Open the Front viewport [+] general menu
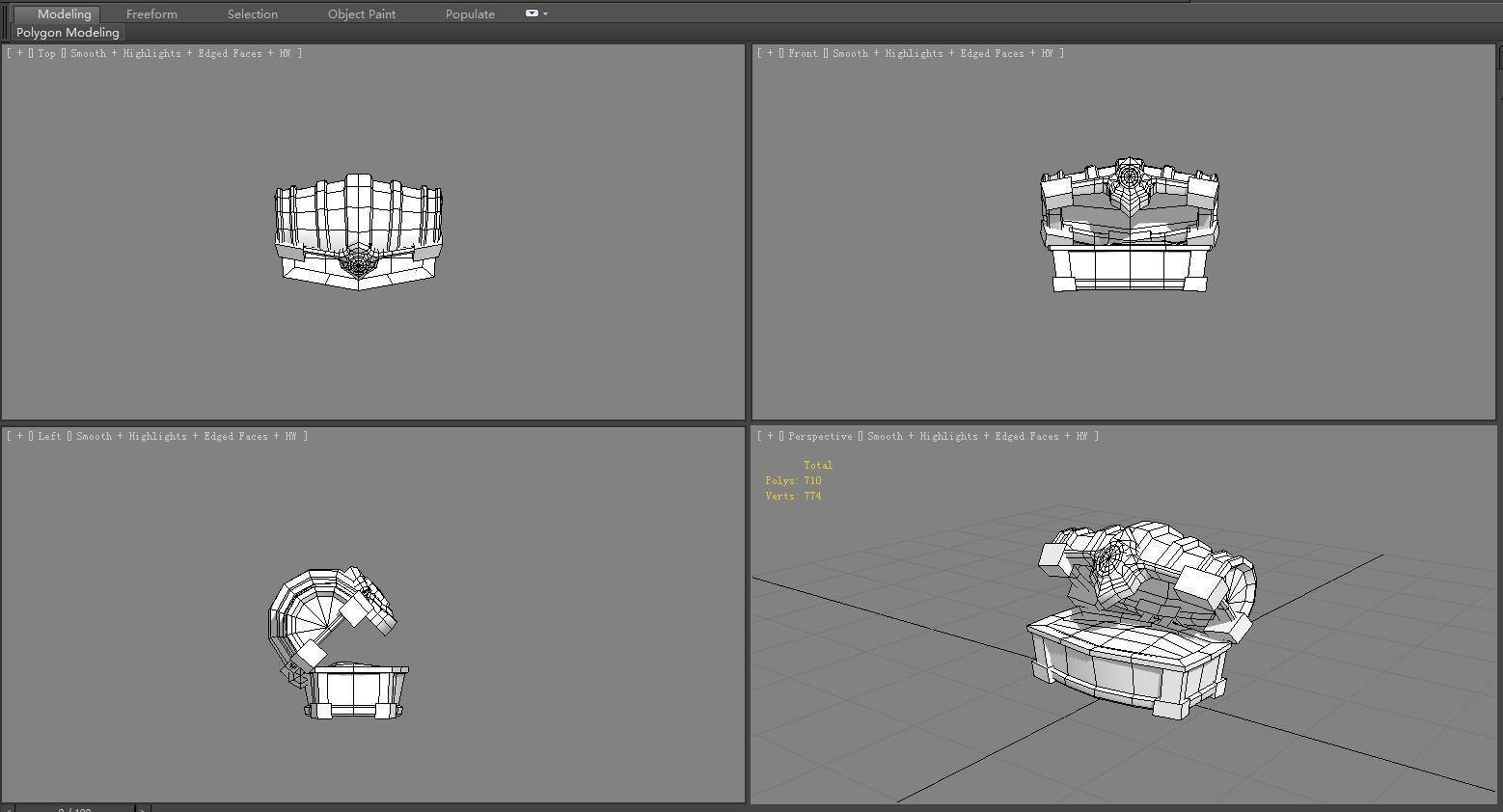This screenshot has width=1503, height=812. 770,54
